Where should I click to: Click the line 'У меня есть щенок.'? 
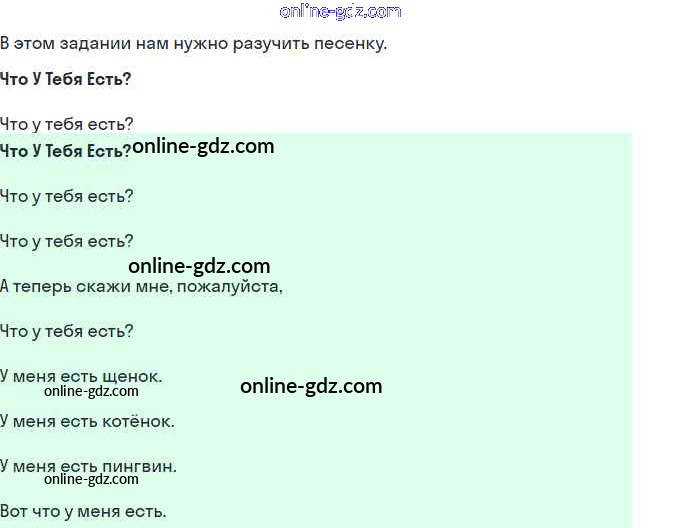81,376
